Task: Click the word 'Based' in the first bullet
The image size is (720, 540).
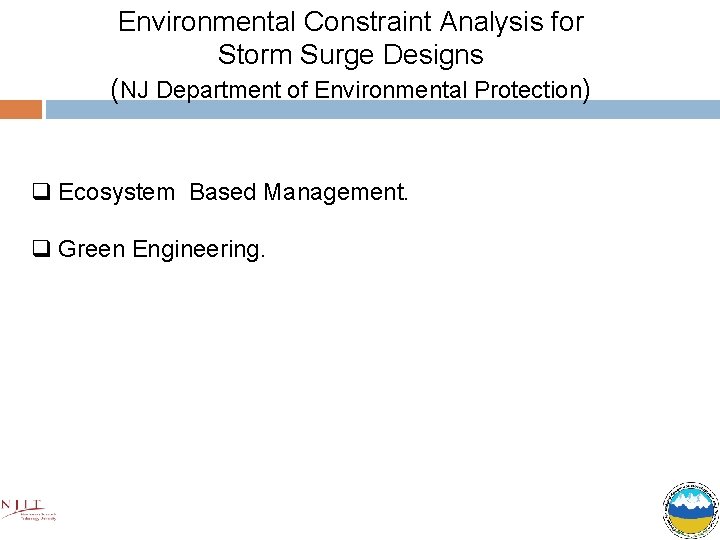Action: click(223, 192)
